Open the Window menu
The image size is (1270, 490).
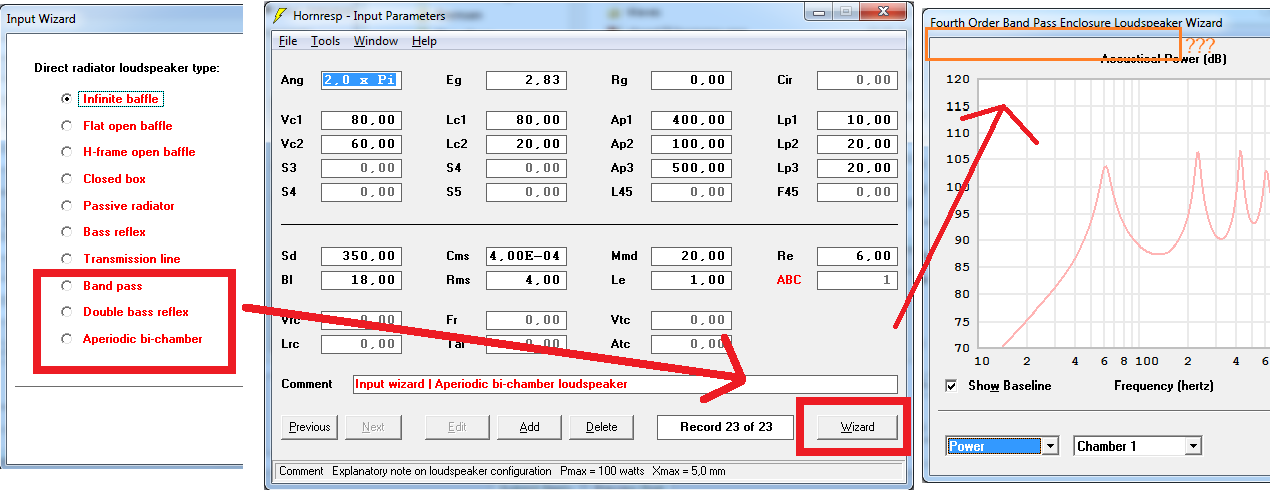[x=376, y=41]
